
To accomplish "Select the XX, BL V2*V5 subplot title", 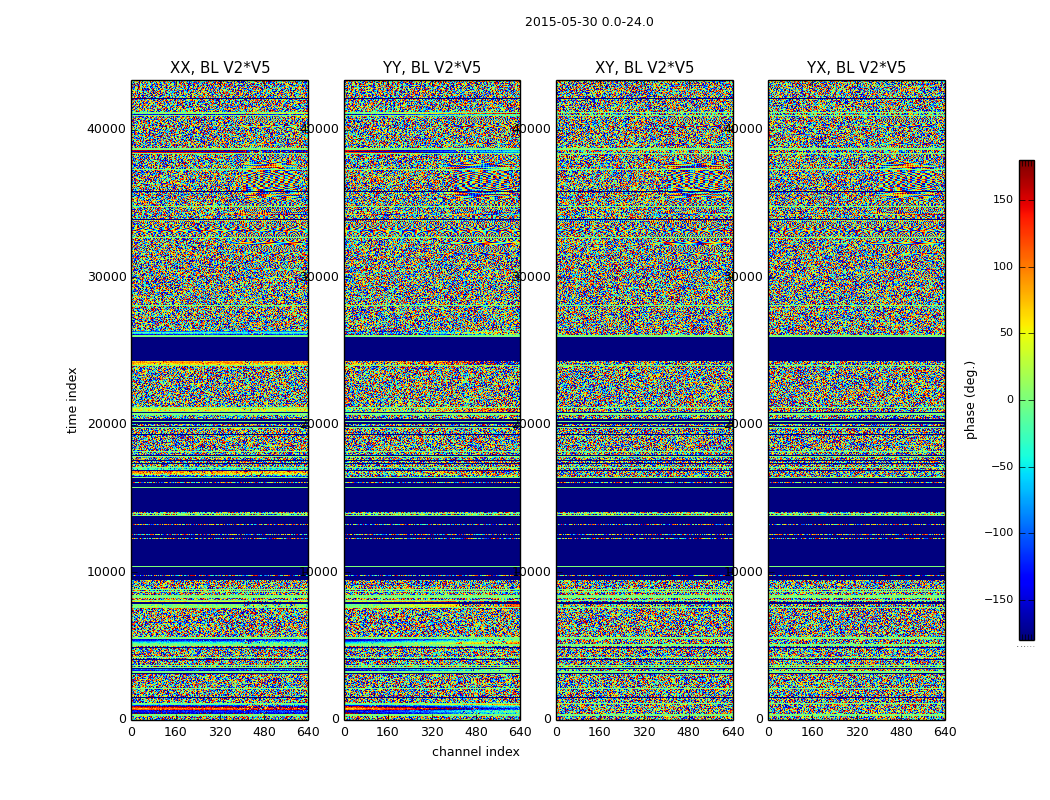I will [x=220, y=68].
